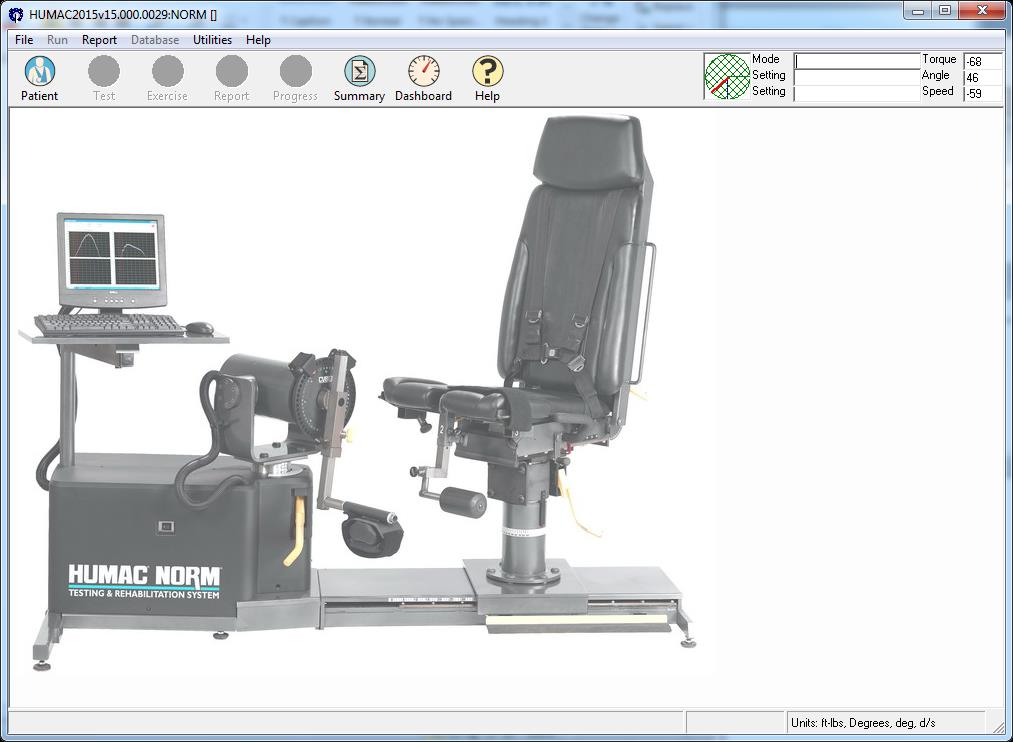This screenshot has width=1013, height=742.
Task: Open the File menu
Action: coord(23,40)
